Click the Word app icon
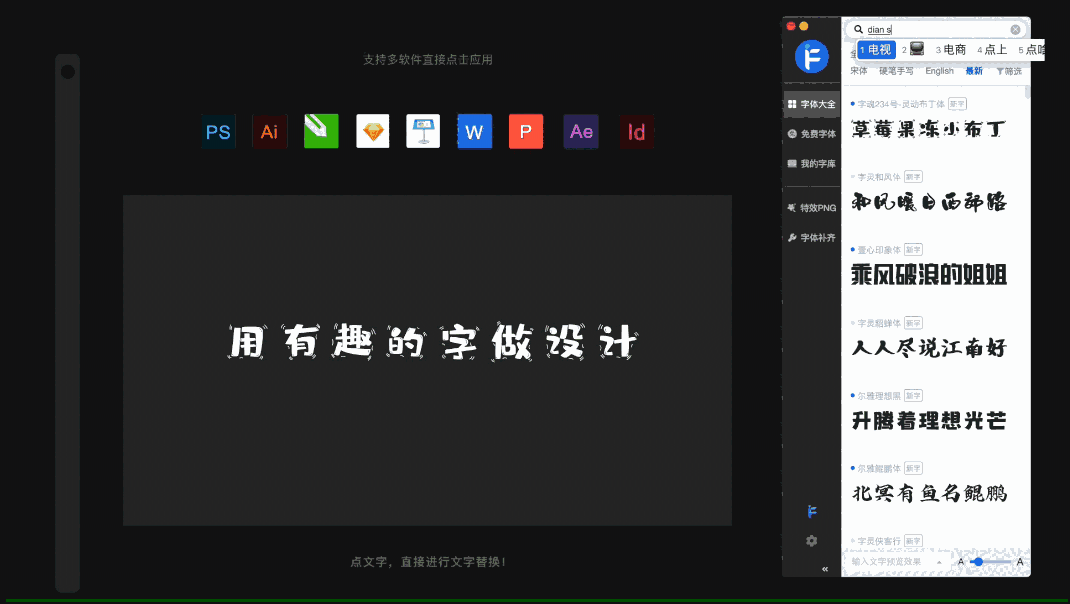Screen dimensions: 1070x604 [474, 131]
